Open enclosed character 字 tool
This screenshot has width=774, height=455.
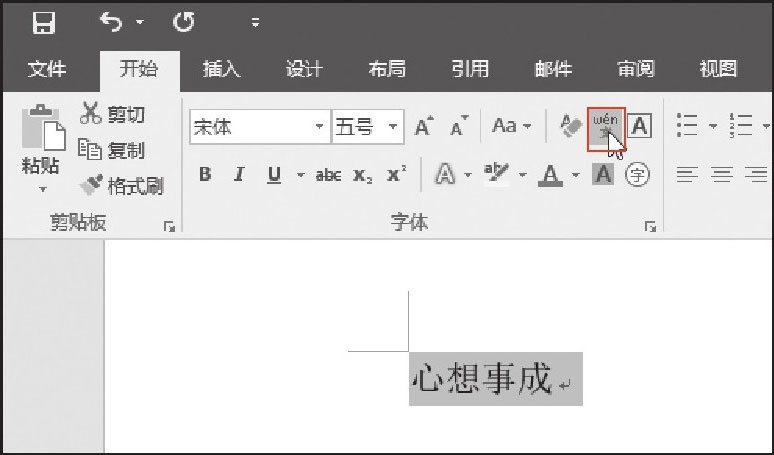637,174
